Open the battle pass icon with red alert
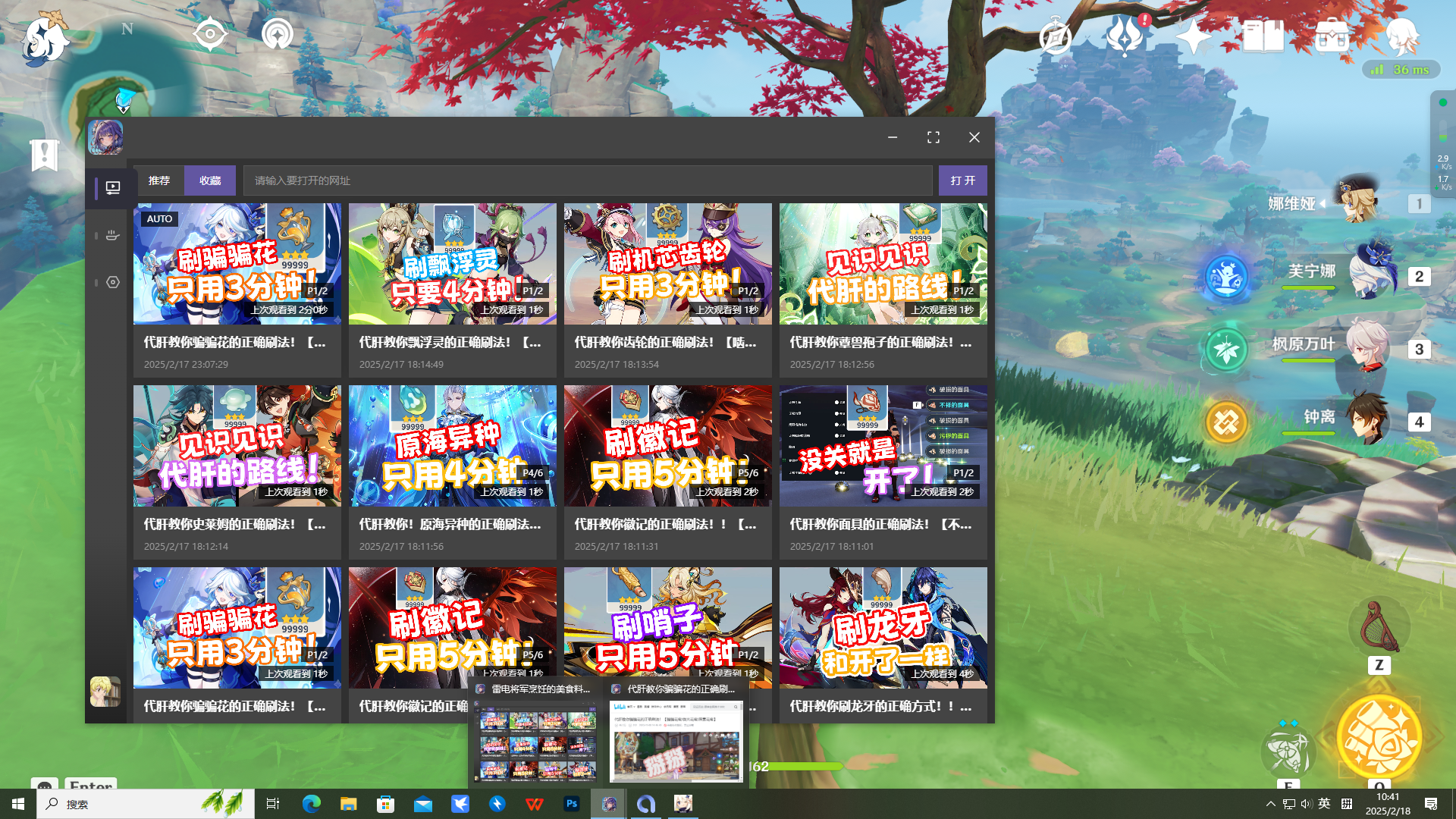This screenshot has width=1456, height=819. pyautogui.click(x=1125, y=36)
